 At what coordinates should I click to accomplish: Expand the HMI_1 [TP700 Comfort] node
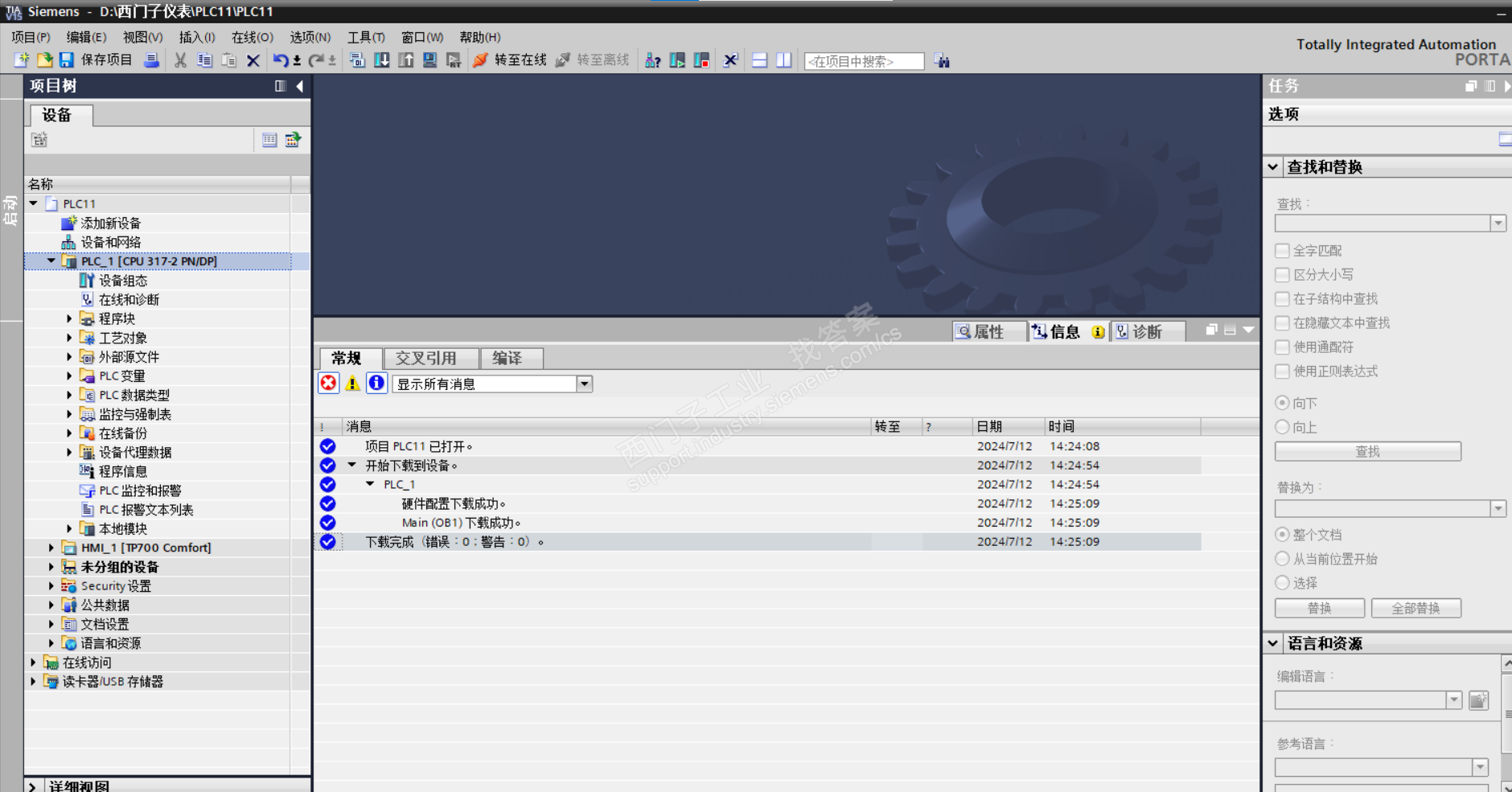tap(51, 548)
